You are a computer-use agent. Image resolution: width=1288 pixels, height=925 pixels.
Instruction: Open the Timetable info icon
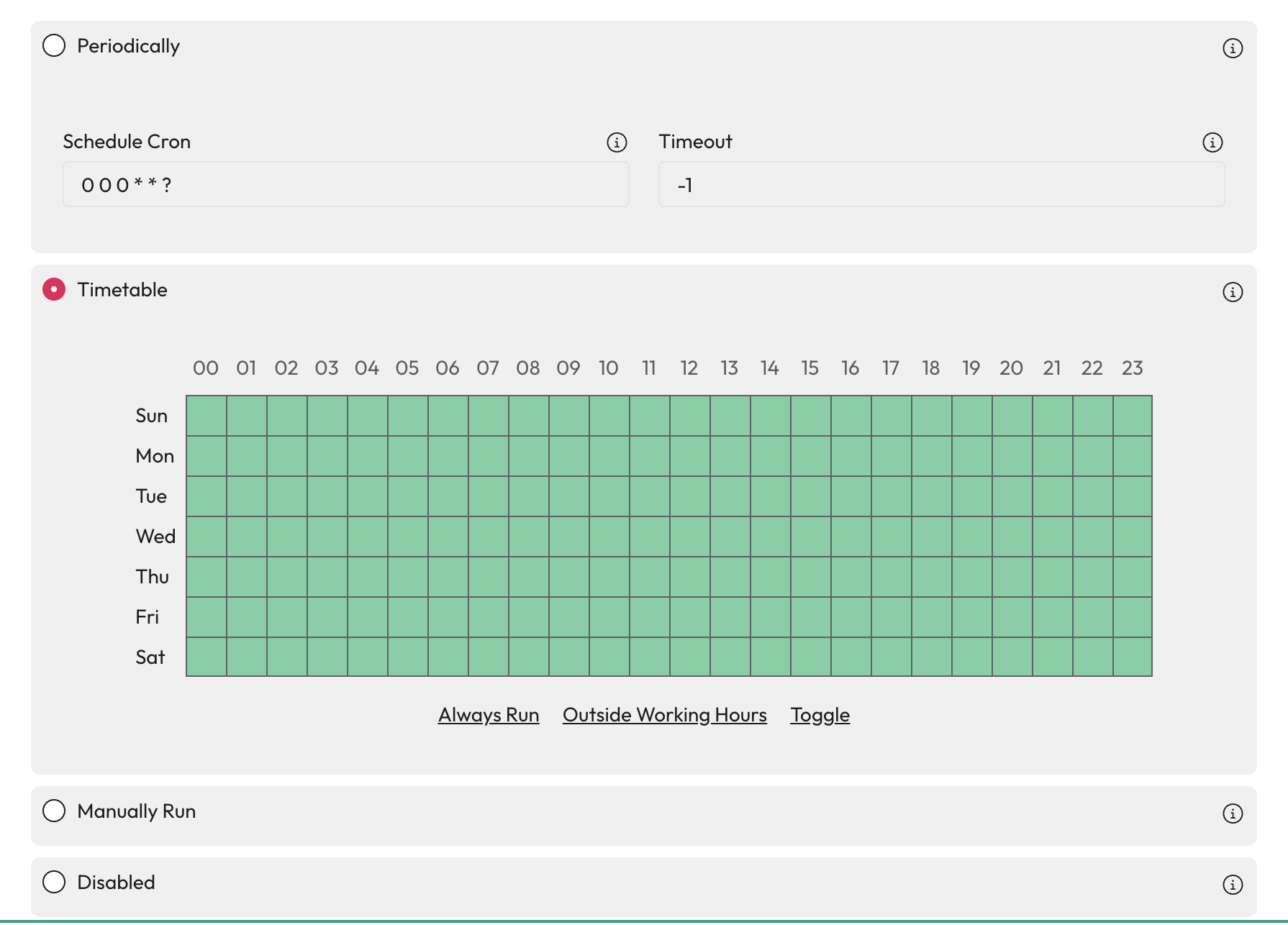click(1233, 292)
